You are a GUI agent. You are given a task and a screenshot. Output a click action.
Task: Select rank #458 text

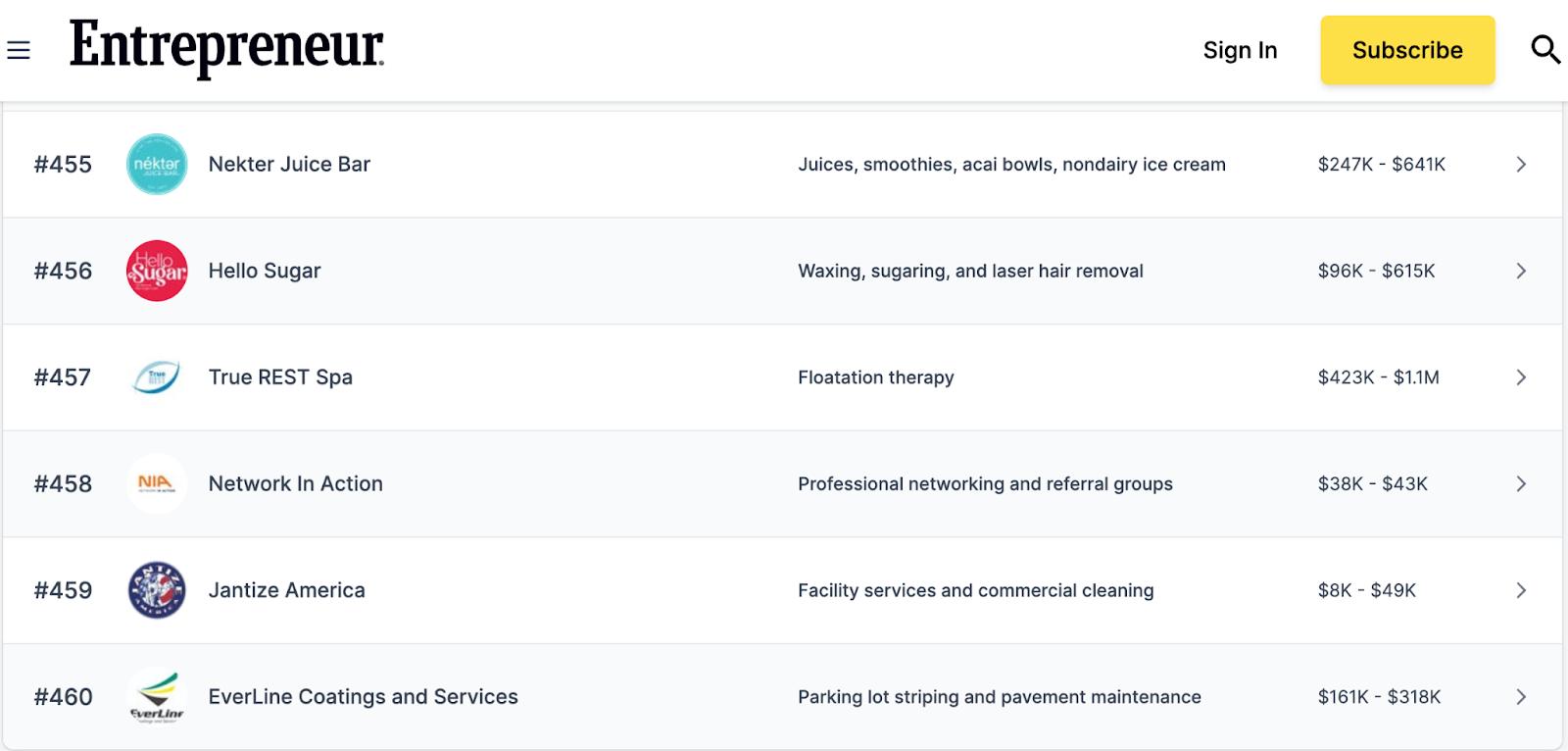click(63, 483)
